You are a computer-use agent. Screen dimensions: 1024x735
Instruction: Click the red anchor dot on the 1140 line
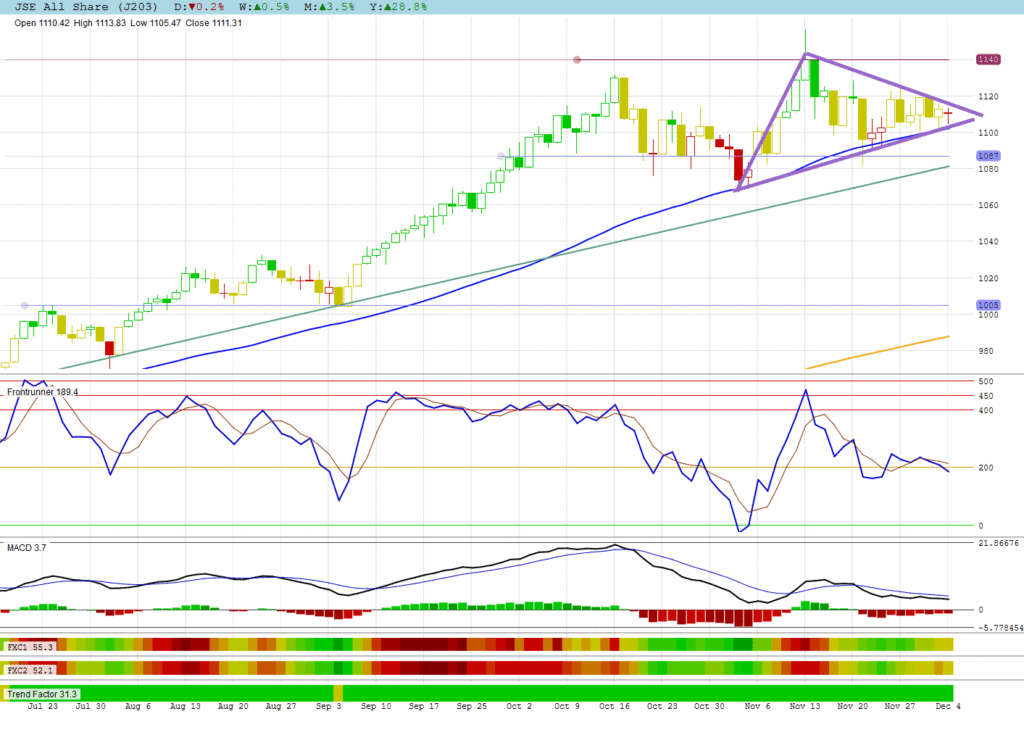(577, 60)
